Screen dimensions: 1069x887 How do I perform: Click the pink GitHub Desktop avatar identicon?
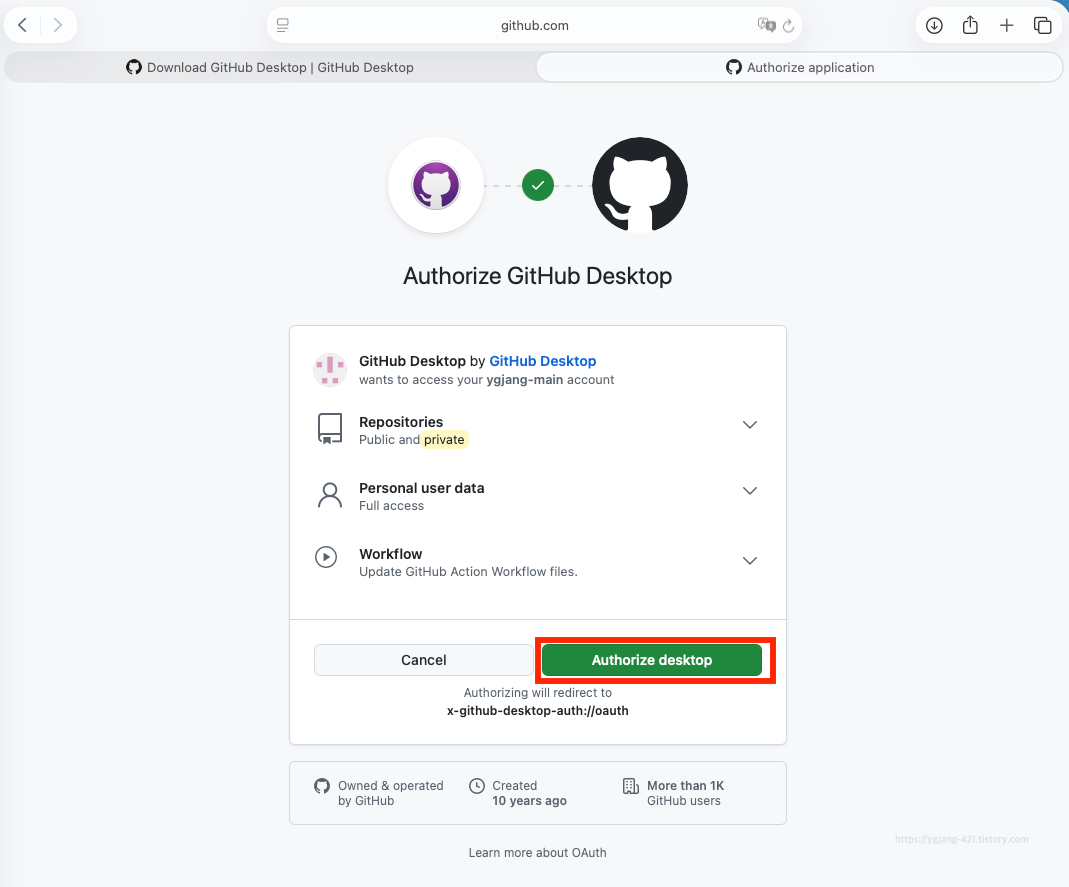click(330, 370)
